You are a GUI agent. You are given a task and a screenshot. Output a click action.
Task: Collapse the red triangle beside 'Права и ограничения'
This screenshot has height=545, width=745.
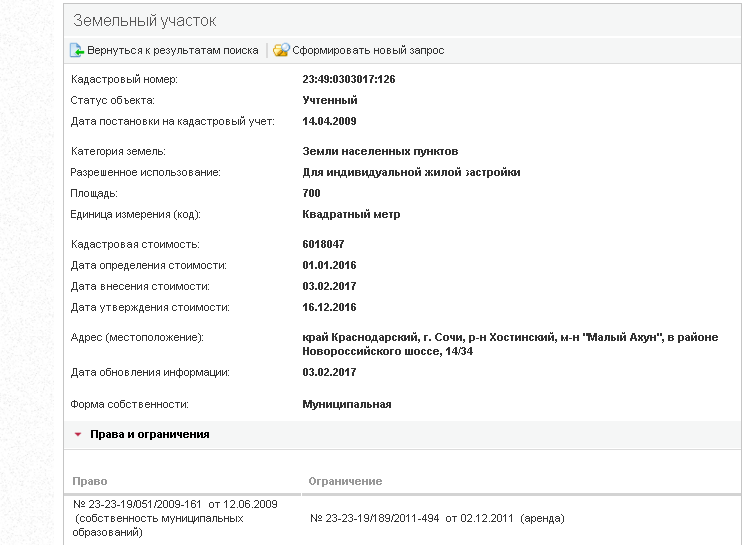[78, 435]
